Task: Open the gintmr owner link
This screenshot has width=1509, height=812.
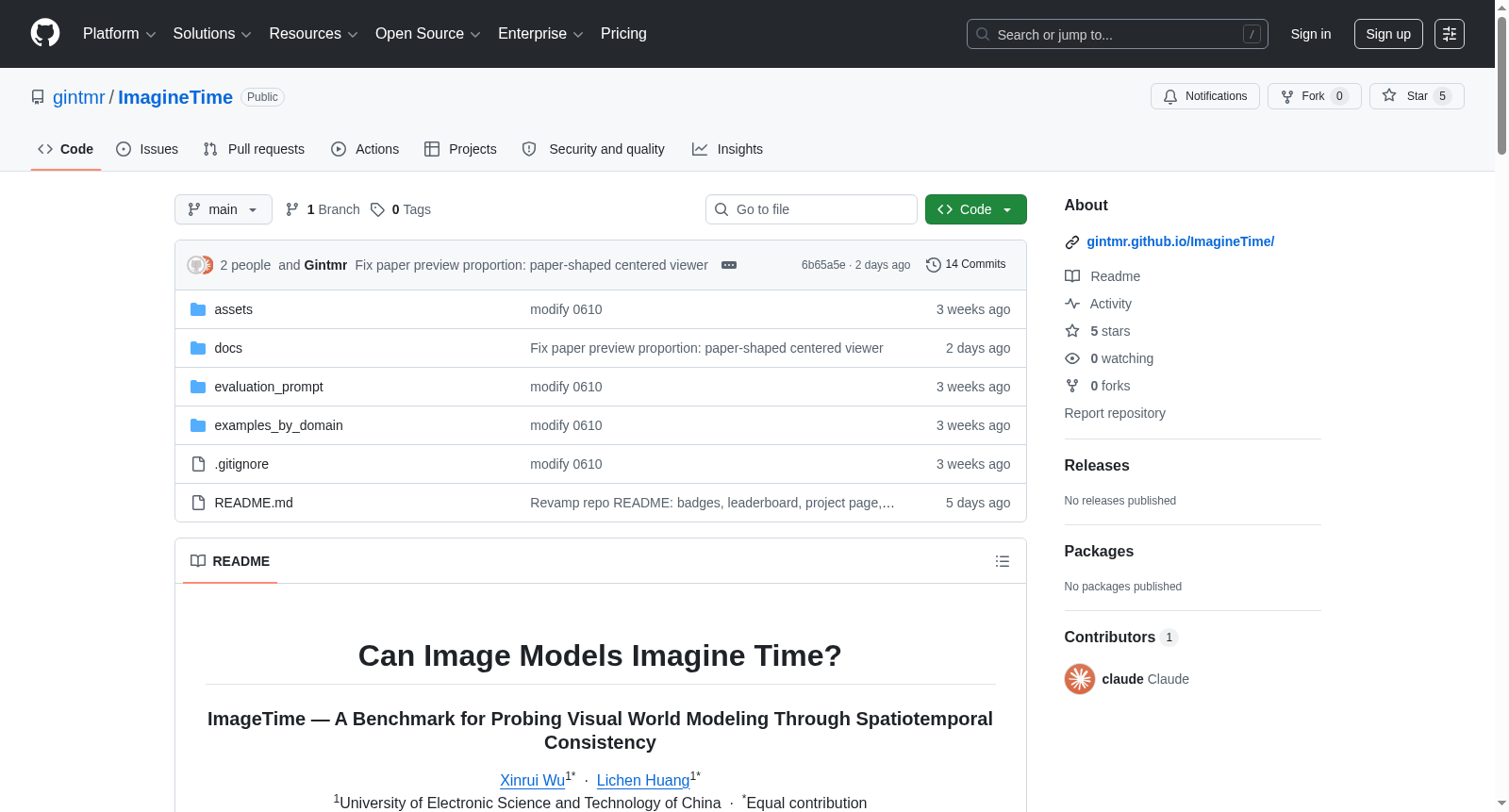Action: [x=79, y=97]
